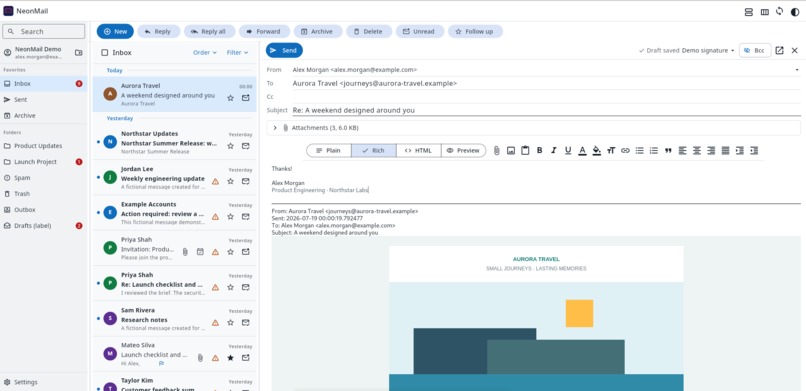Switch editor to HTML mode

point(418,151)
